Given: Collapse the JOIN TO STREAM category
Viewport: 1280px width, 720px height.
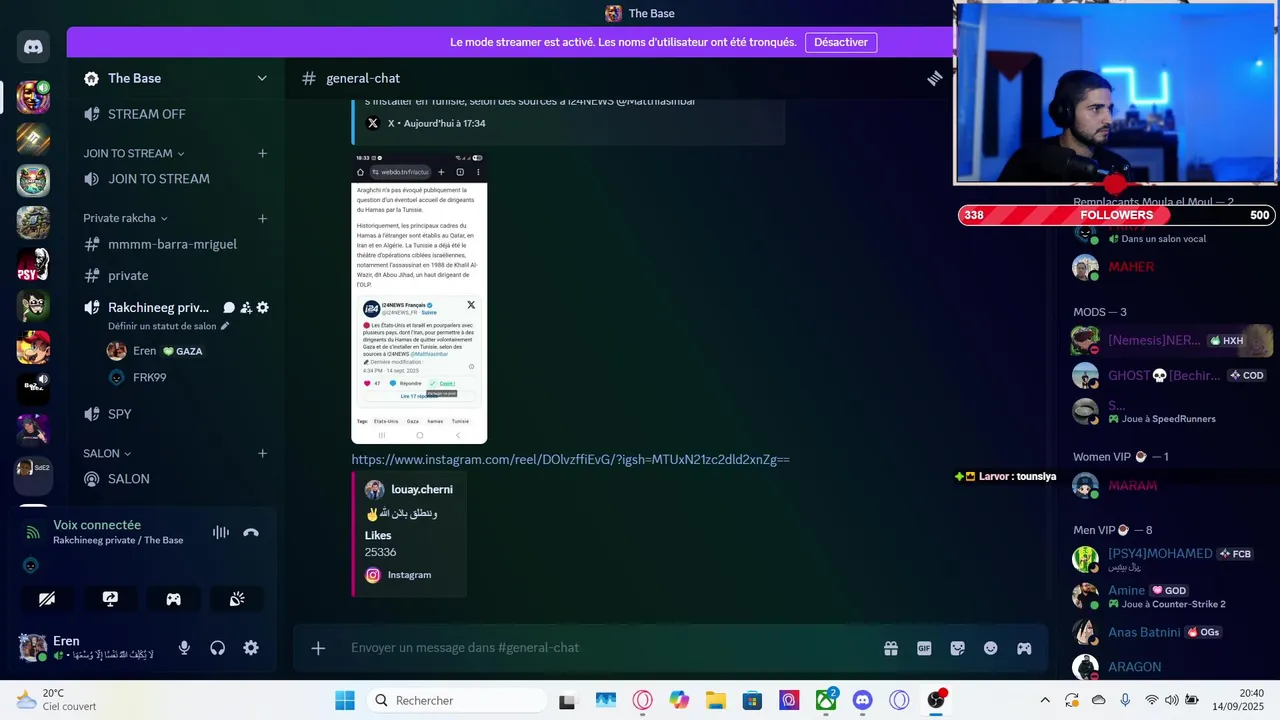Looking at the screenshot, I should click(x=134, y=153).
